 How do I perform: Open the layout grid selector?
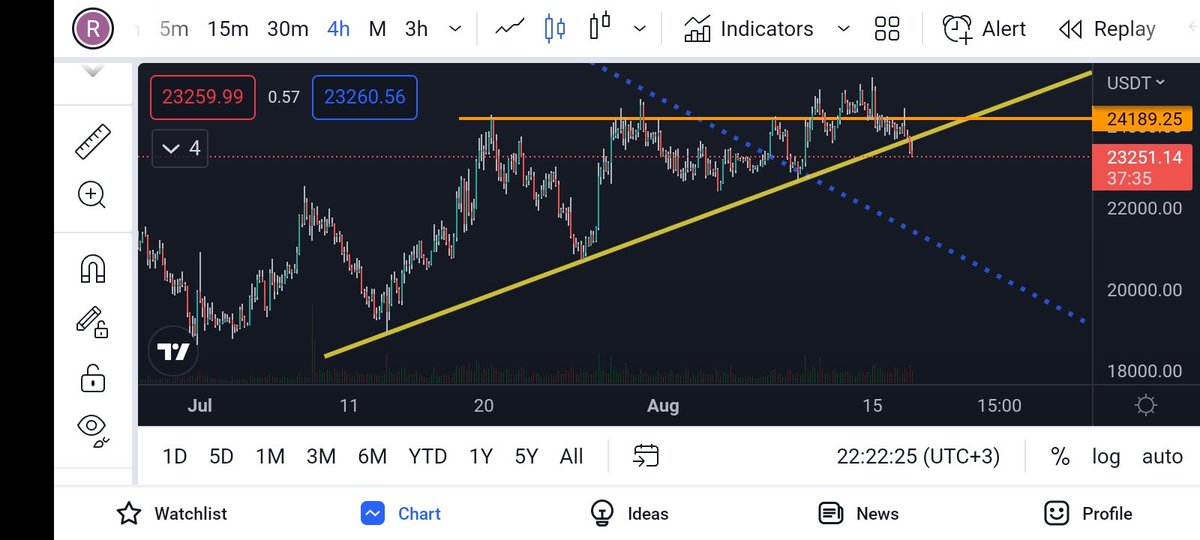click(x=887, y=28)
